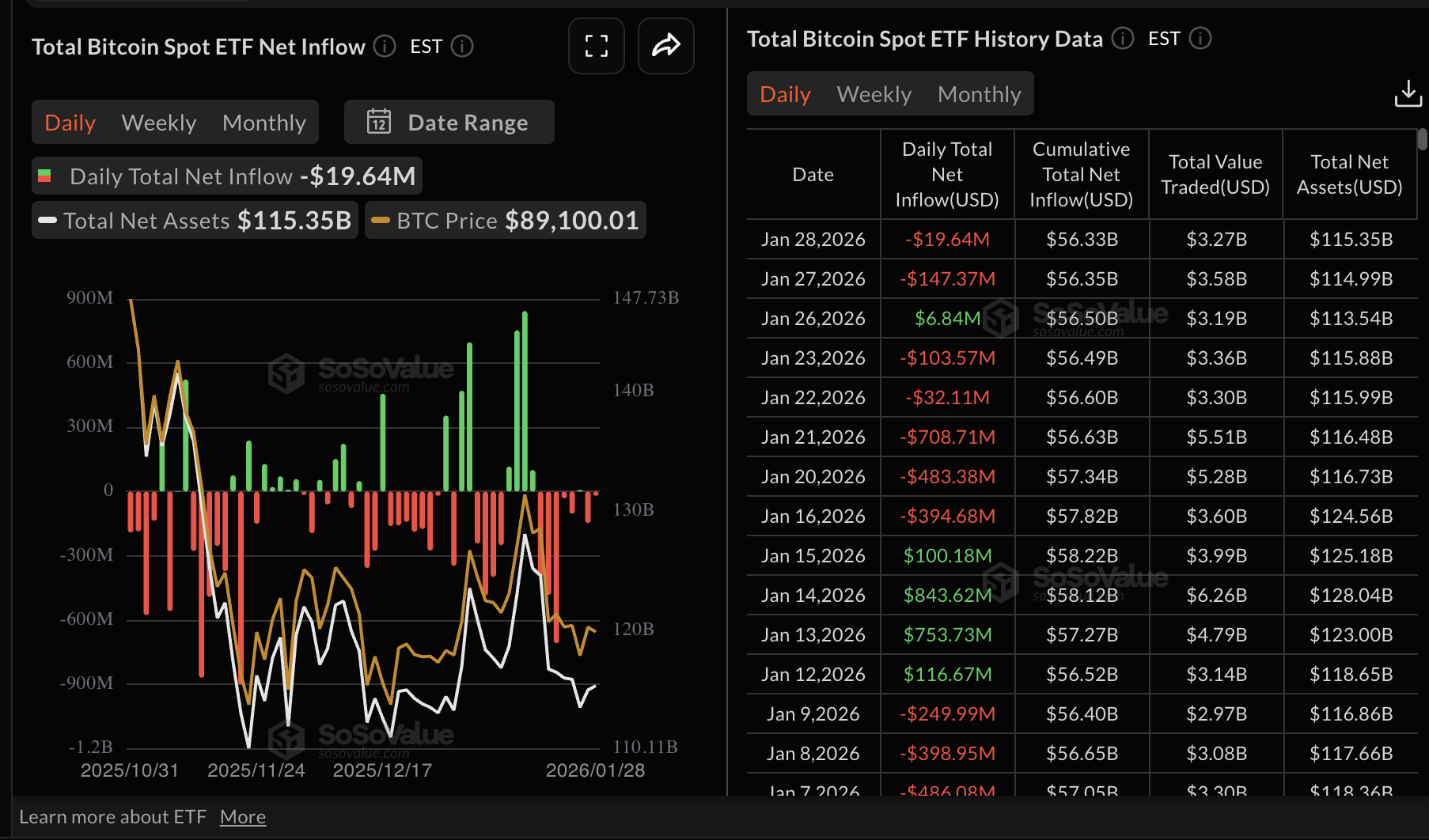Open the Date Range picker
The height and width of the screenshot is (840, 1429).
(x=449, y=122)
